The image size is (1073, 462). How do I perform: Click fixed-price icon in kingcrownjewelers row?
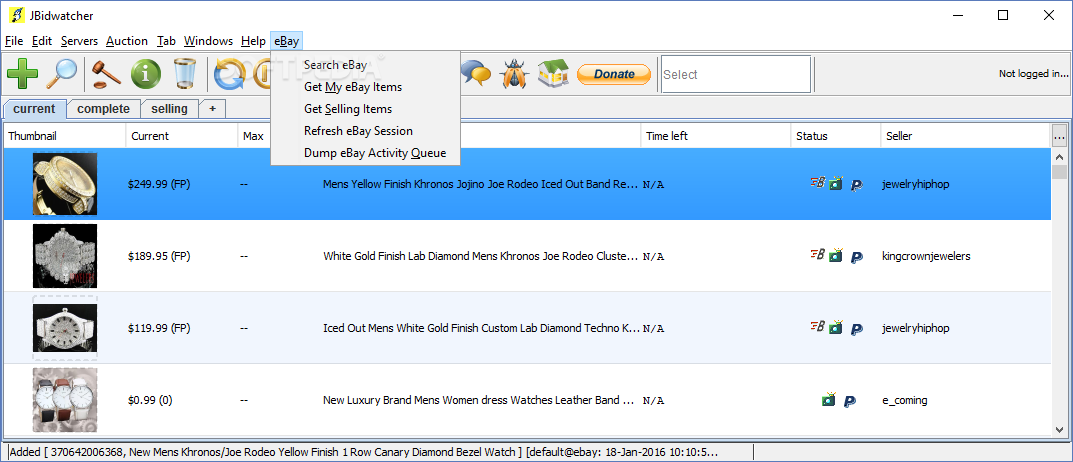pos(818,255)
